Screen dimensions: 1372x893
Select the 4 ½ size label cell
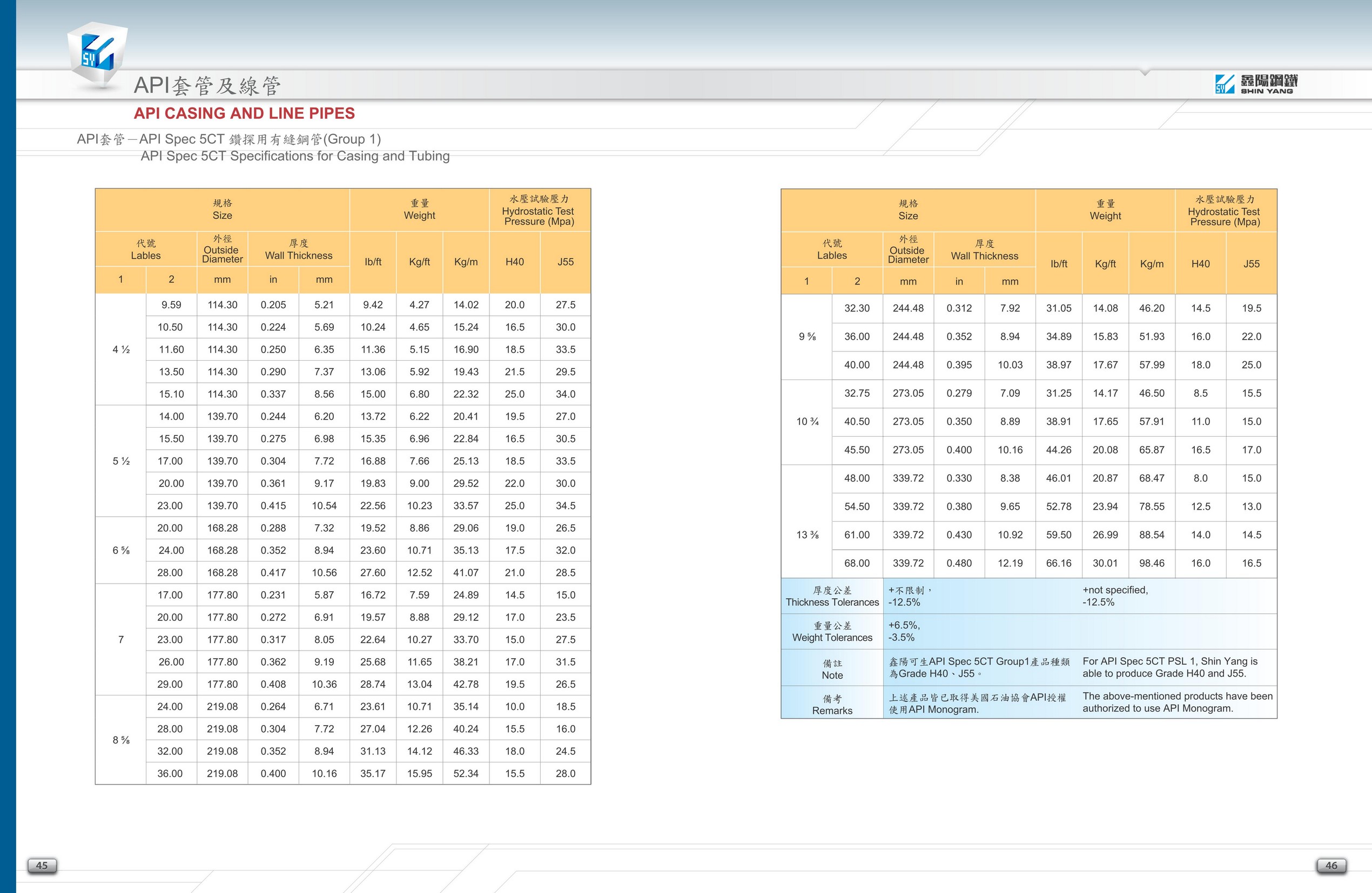point(120,350)
